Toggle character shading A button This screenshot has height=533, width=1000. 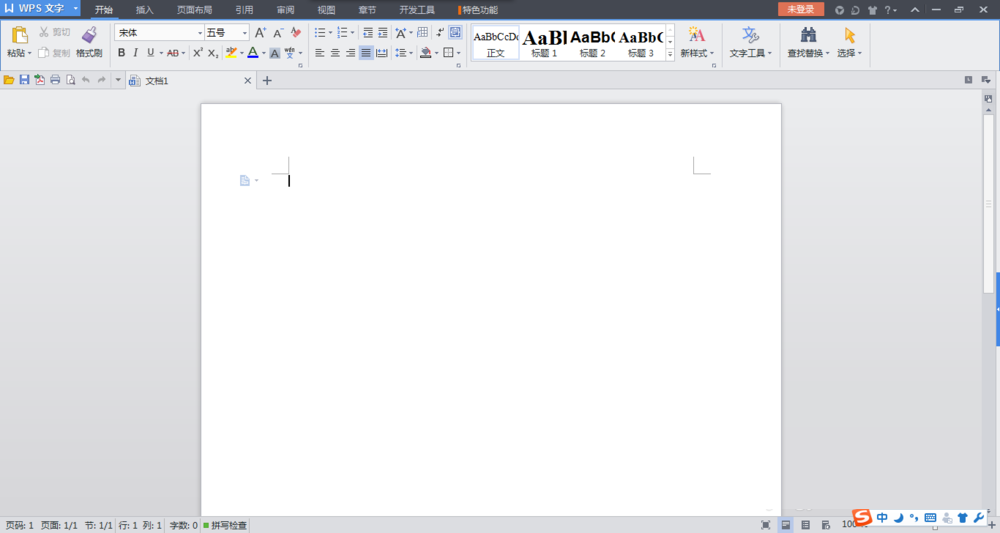274,53
